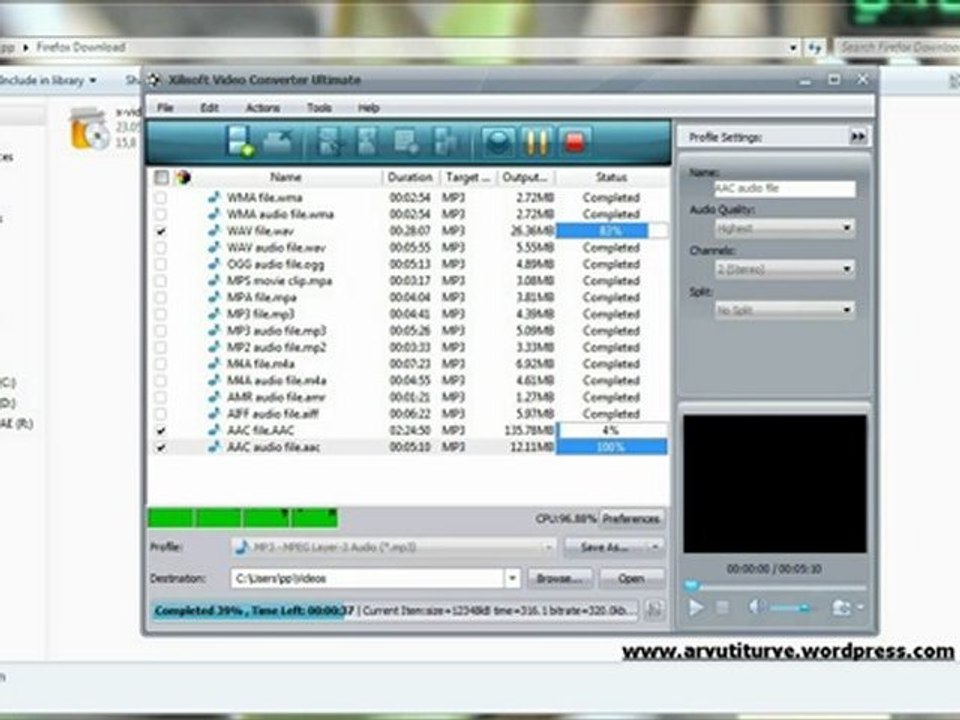Screen dimensions: 960x720
Task: Click the Add Profile toolbar icon
Action: pos(405,142)
